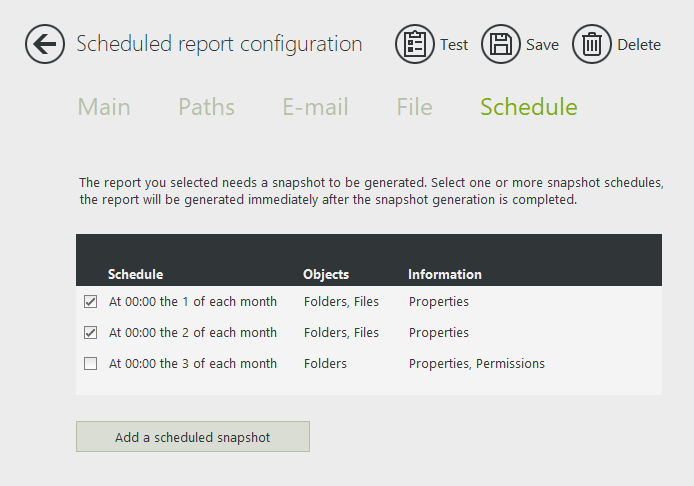Enable the 3 of each month schedule
This screenshot has height=486, width=694.
pyautogui.click(x=91, y=364)
